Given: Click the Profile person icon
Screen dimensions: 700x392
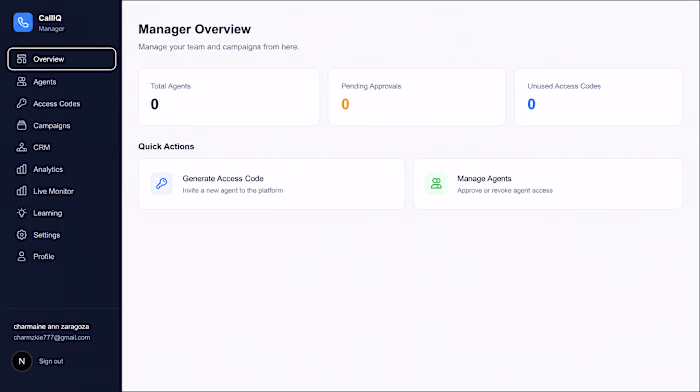Looking at the screenshot, I should (21, 256).
